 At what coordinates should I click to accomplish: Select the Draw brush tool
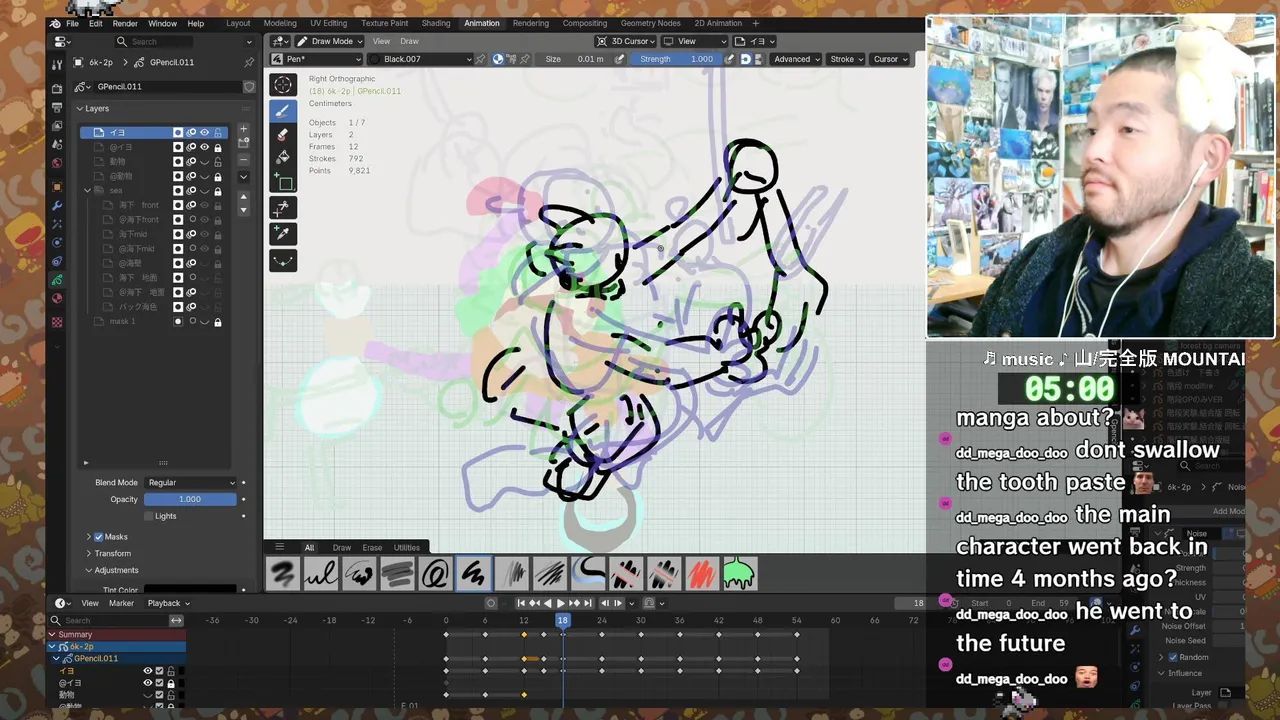pyautogui.click(x=283, y=111)
